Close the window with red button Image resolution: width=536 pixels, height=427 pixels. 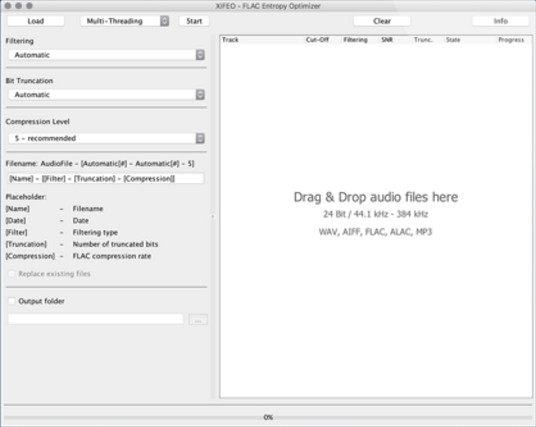click(x=8, y=5)
